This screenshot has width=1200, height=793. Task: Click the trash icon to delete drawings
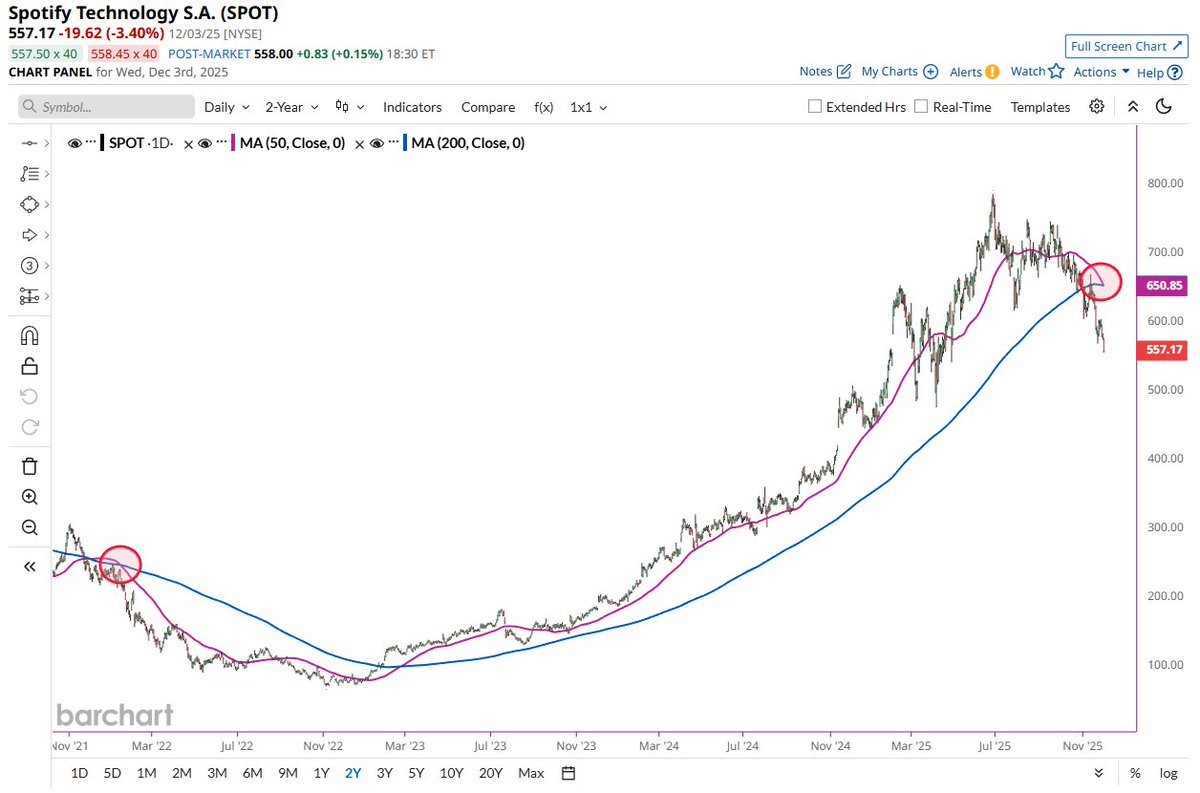coord(29,466)
